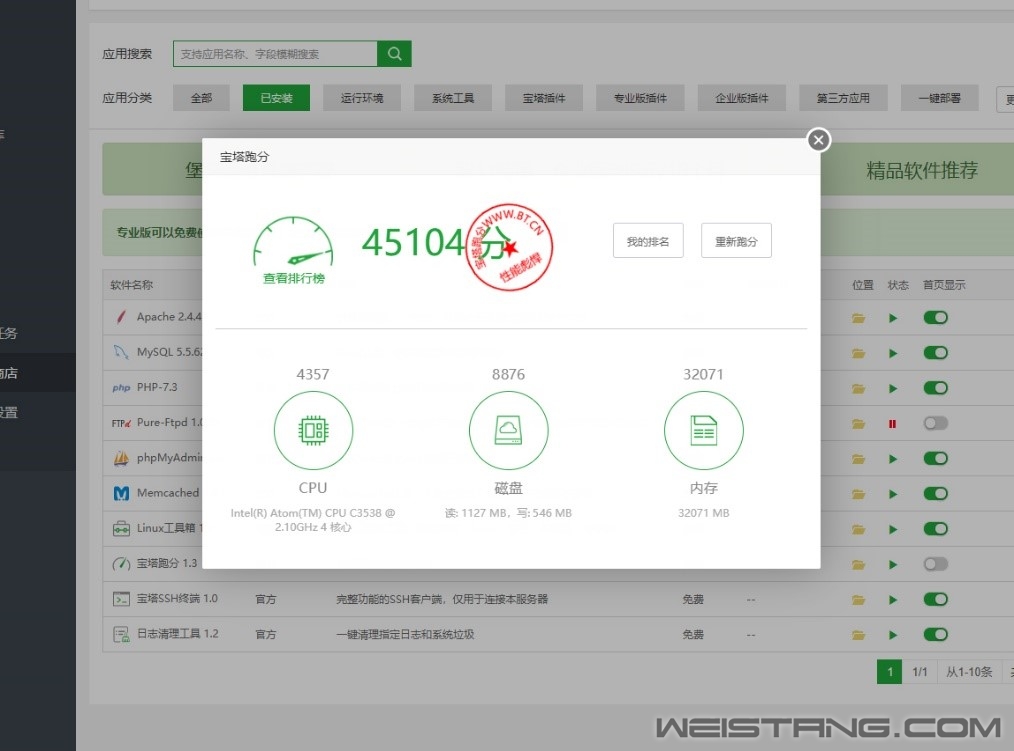Go to page 1 in pagination
Viewport: 1014px width, 751px height.
tap(890, 671)
